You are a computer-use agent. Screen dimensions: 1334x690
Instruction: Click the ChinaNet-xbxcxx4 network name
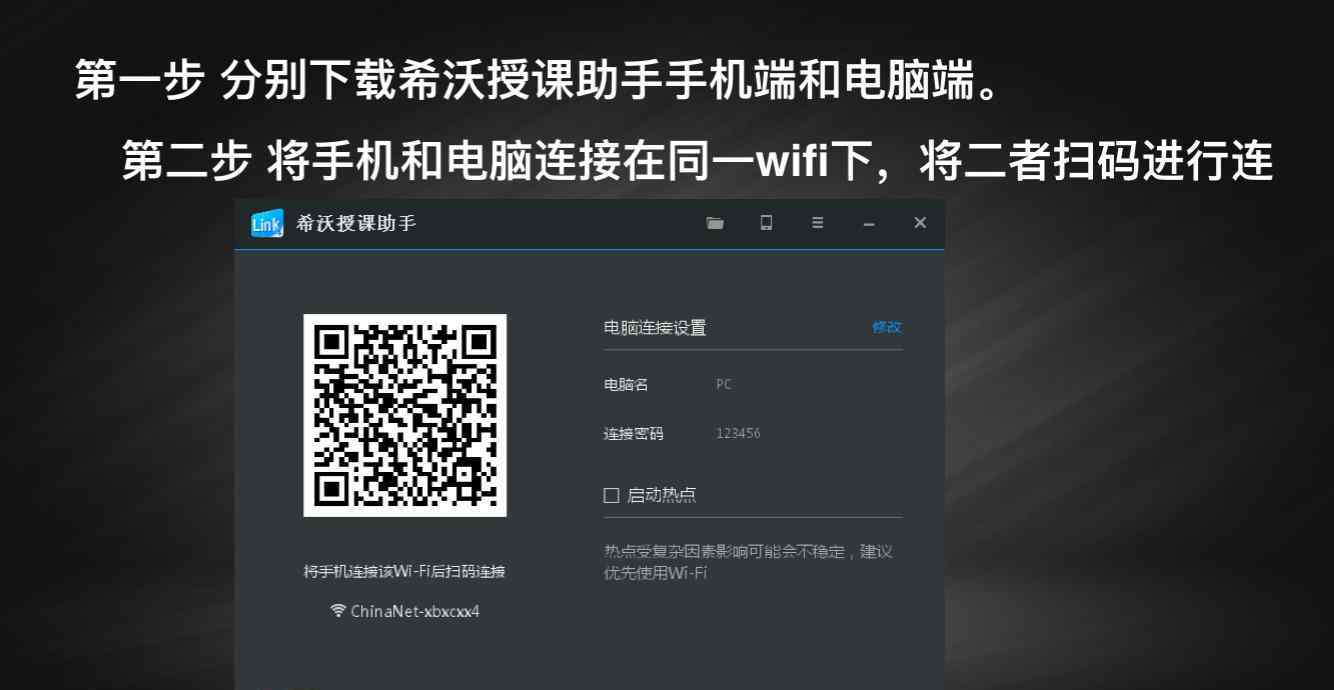point(415,611)
